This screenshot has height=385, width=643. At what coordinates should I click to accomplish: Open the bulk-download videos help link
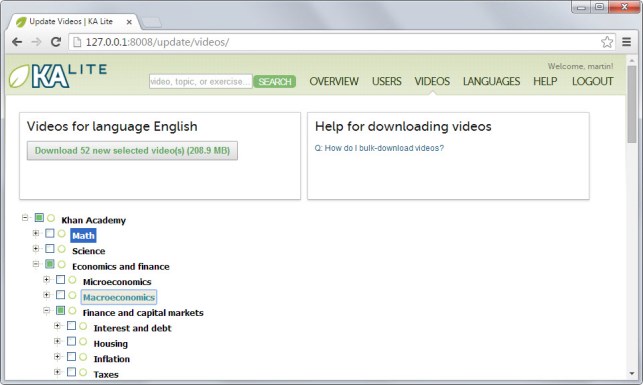[x=379, y=148]
